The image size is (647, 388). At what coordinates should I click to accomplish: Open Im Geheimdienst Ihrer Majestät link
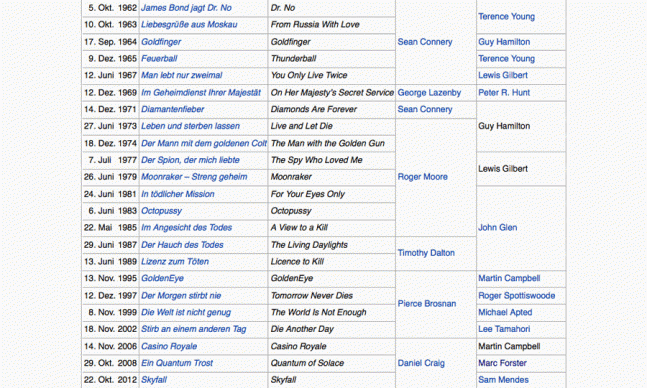click(x=201, y=93)
